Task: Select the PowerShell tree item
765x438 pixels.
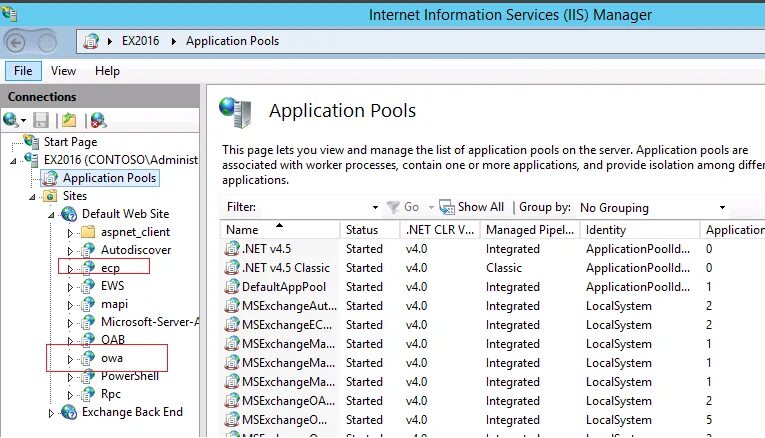Action: (x=129, y=376)
